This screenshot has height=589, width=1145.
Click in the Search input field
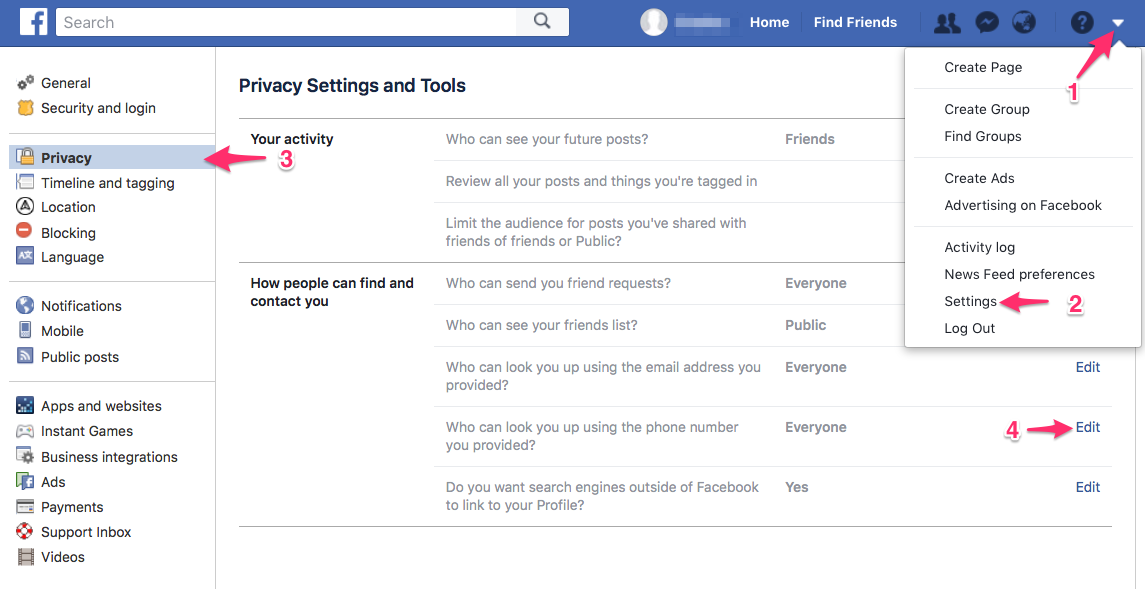coord(285,22)
